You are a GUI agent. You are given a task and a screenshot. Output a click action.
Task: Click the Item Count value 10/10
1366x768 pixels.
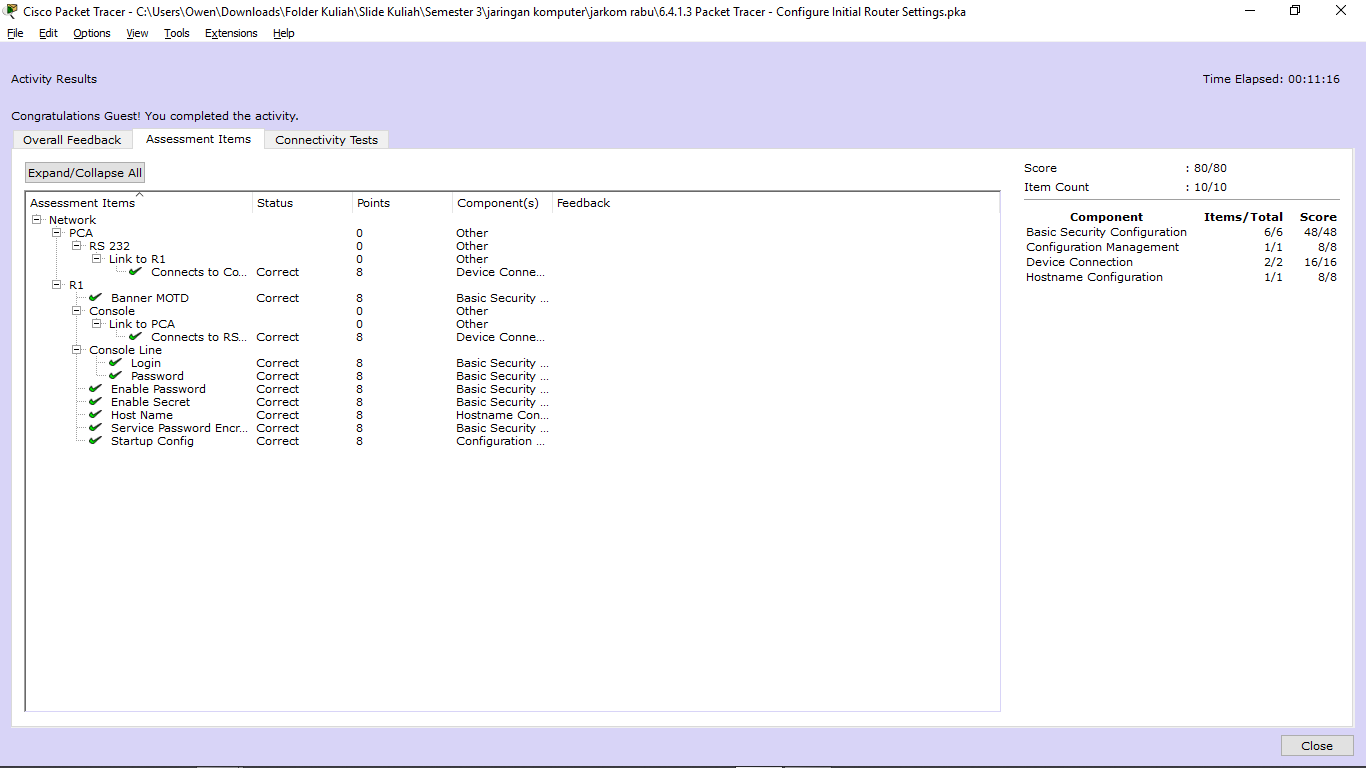[x=1210, y=187]
